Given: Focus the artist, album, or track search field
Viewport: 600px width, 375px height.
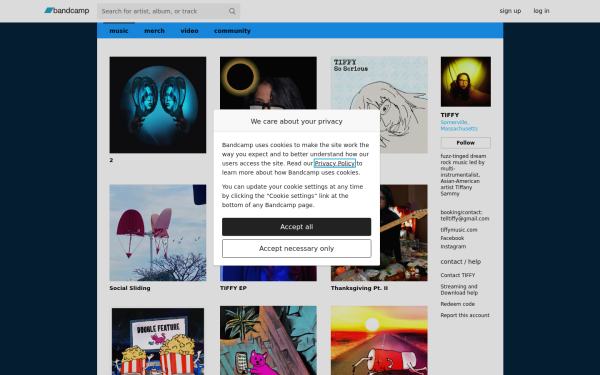Looking at the screenshot, I should coord(168,11).
